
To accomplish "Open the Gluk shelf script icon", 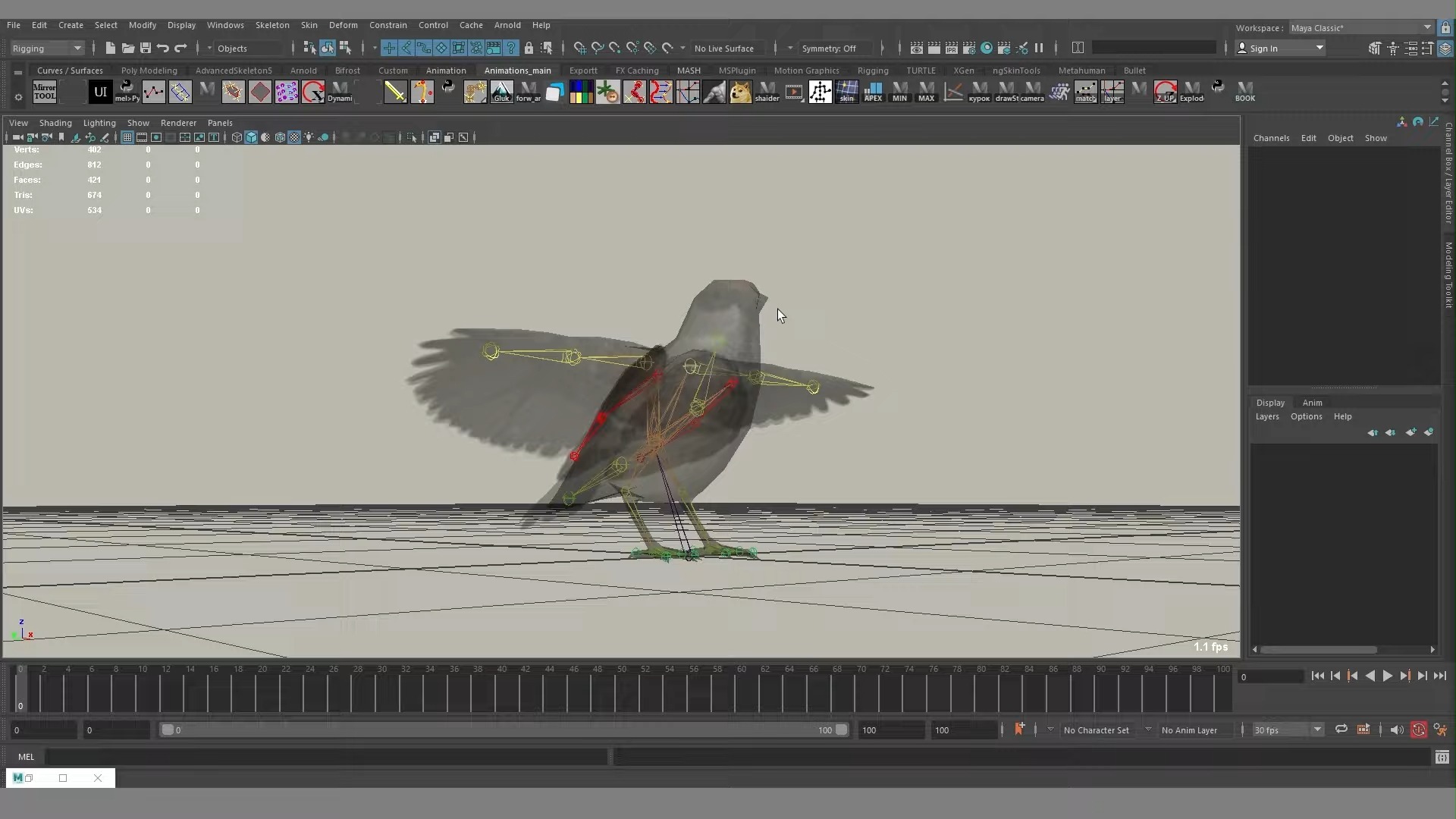I will coord(501,92).
